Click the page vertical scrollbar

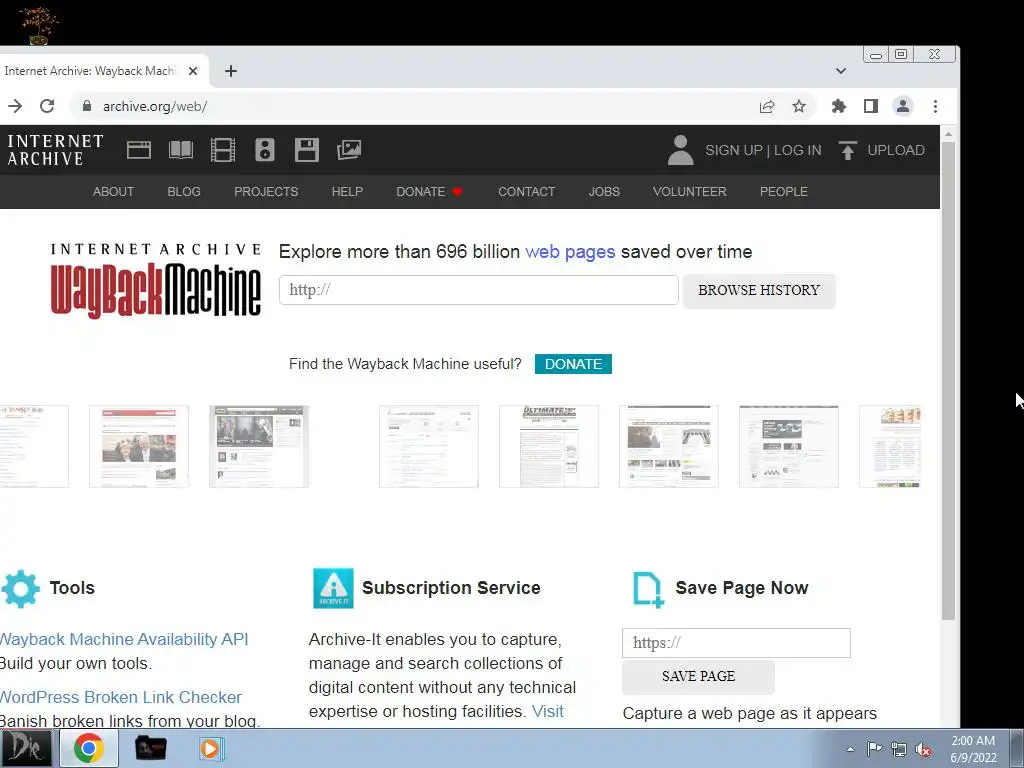(948, 380)
